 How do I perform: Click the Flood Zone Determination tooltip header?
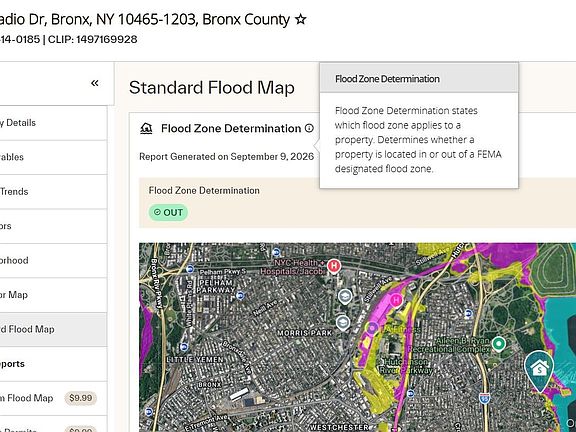click(419, 78)
